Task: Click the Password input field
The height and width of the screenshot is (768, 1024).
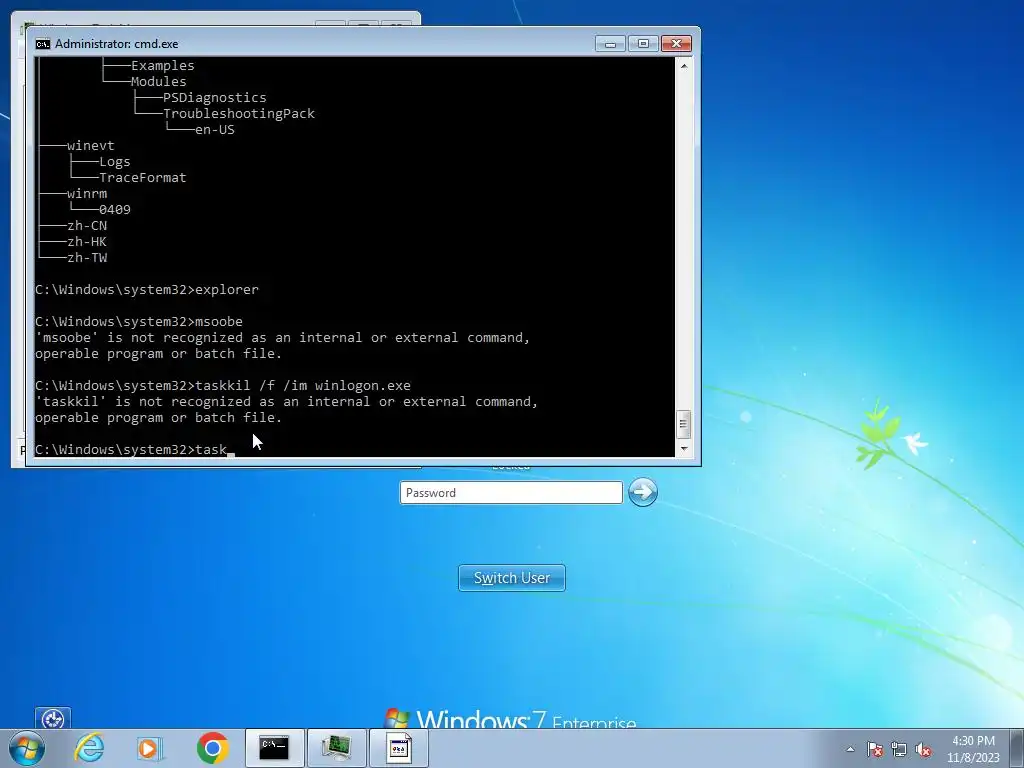Action: click(511, 492)
